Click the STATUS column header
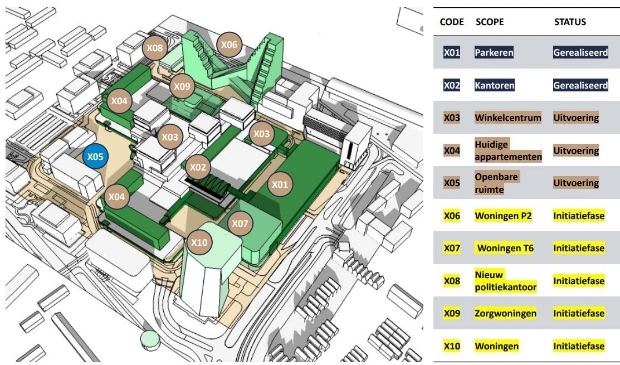620x365 pixels. (x=570, y=22)
